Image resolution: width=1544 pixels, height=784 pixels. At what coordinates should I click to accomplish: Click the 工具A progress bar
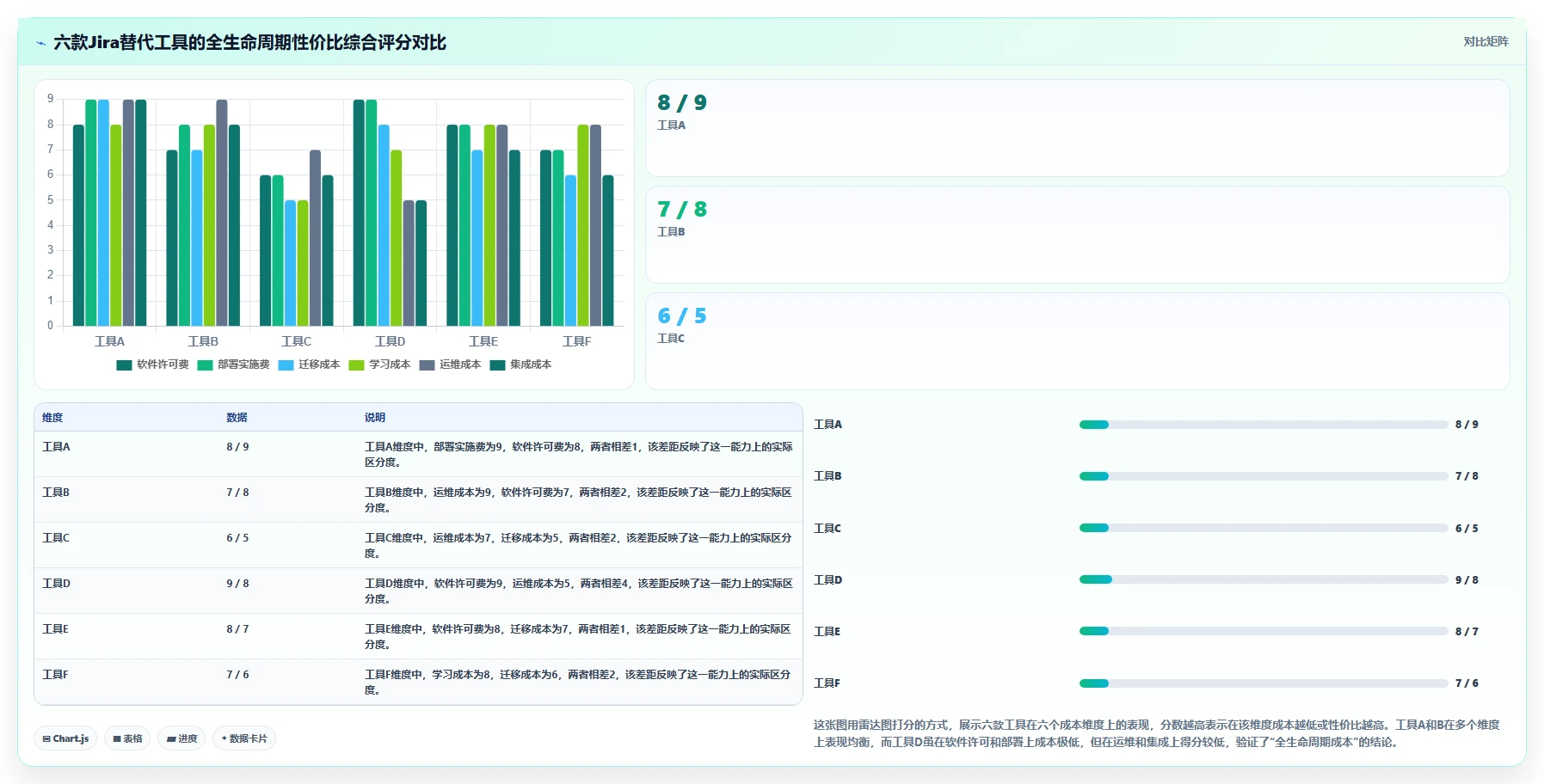1263,425
